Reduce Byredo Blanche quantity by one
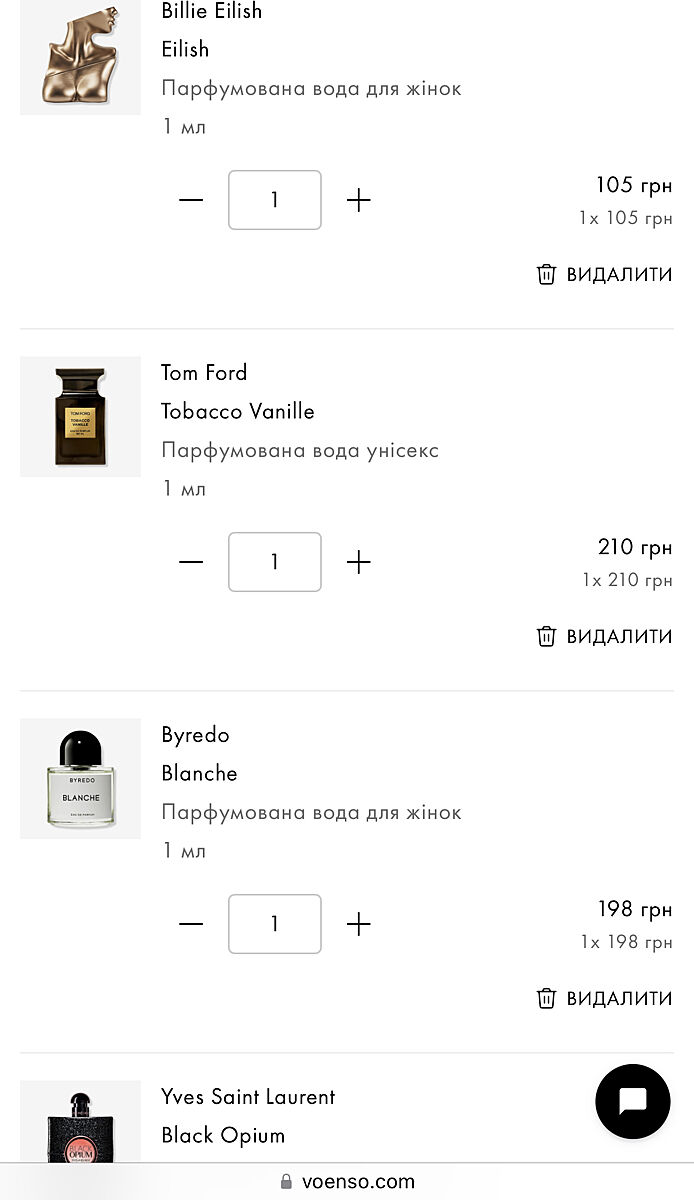This screenshot has width=694, height=1200. click(x=191, y=924)
